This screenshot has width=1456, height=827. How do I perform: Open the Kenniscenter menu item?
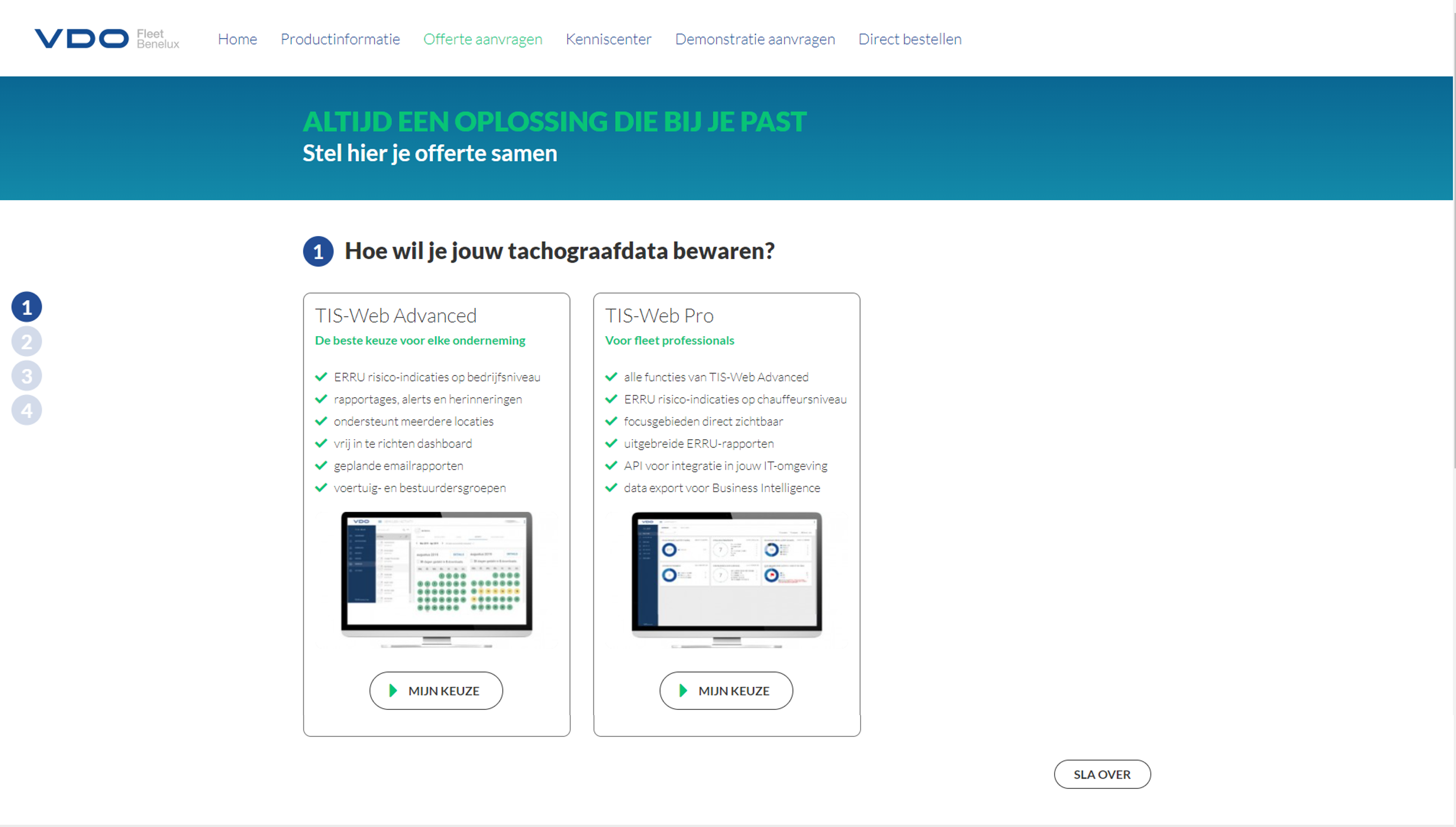608,39
